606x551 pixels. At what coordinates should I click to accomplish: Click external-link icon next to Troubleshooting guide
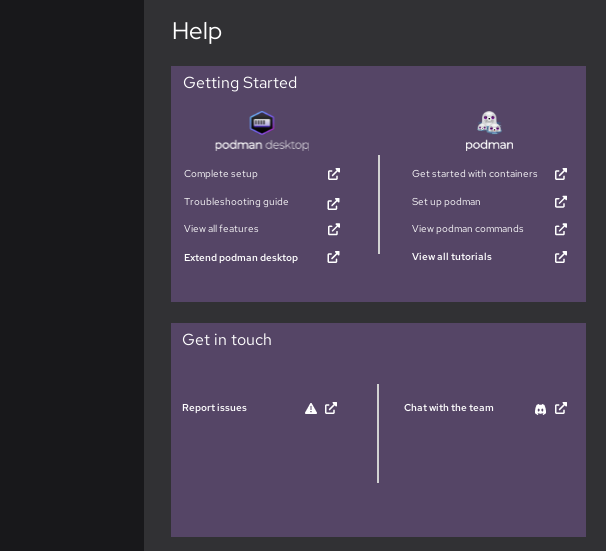pyautogui.click(x=334, y=204)
